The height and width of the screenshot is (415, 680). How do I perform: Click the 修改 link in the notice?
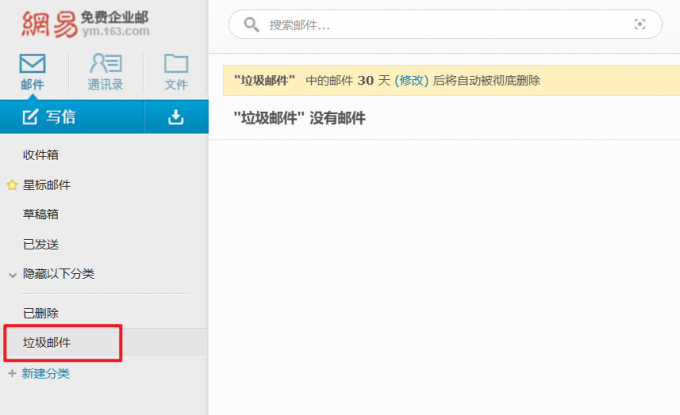(411, 81)
